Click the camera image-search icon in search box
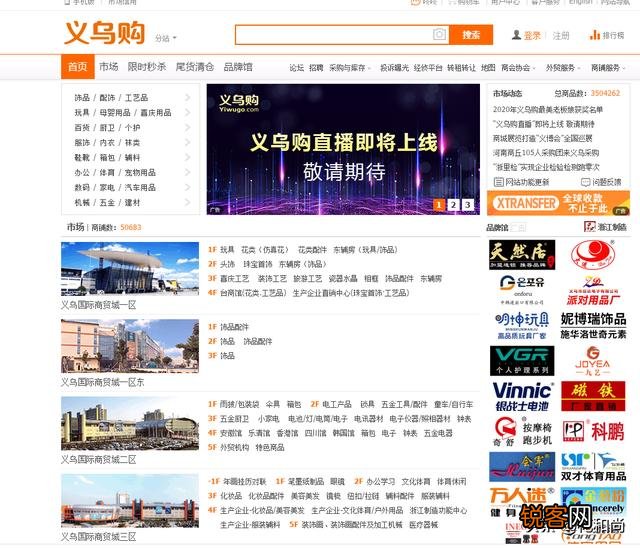 pos(439,35)
